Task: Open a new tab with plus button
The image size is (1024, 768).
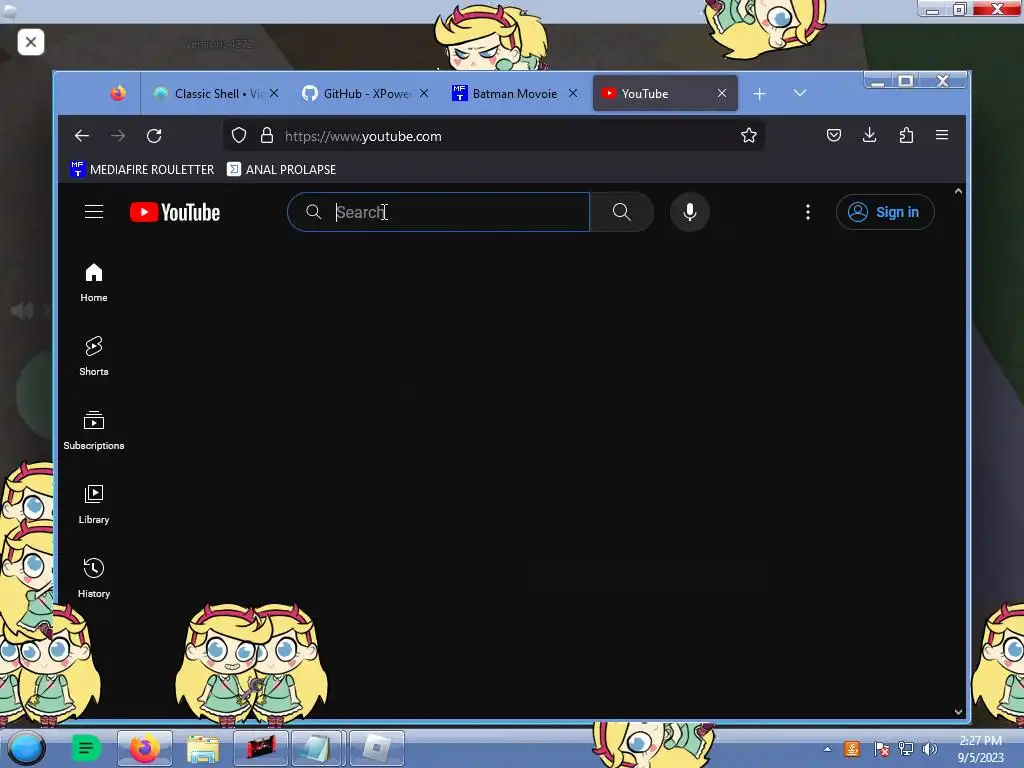Action: point(760,94)
